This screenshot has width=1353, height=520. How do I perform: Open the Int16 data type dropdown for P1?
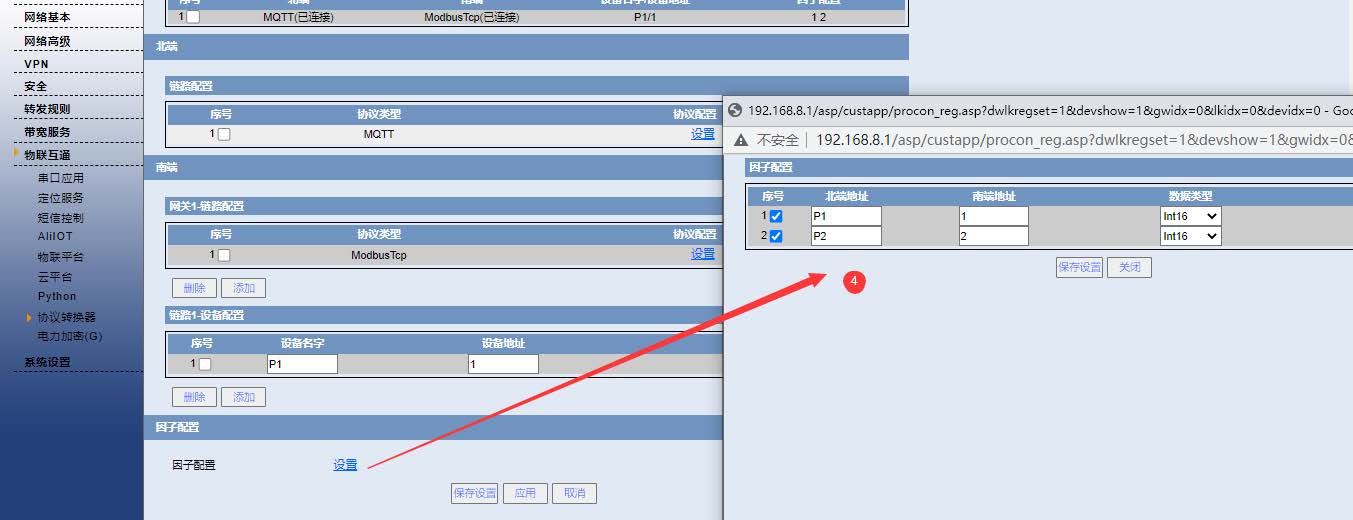pos(1190,216)
